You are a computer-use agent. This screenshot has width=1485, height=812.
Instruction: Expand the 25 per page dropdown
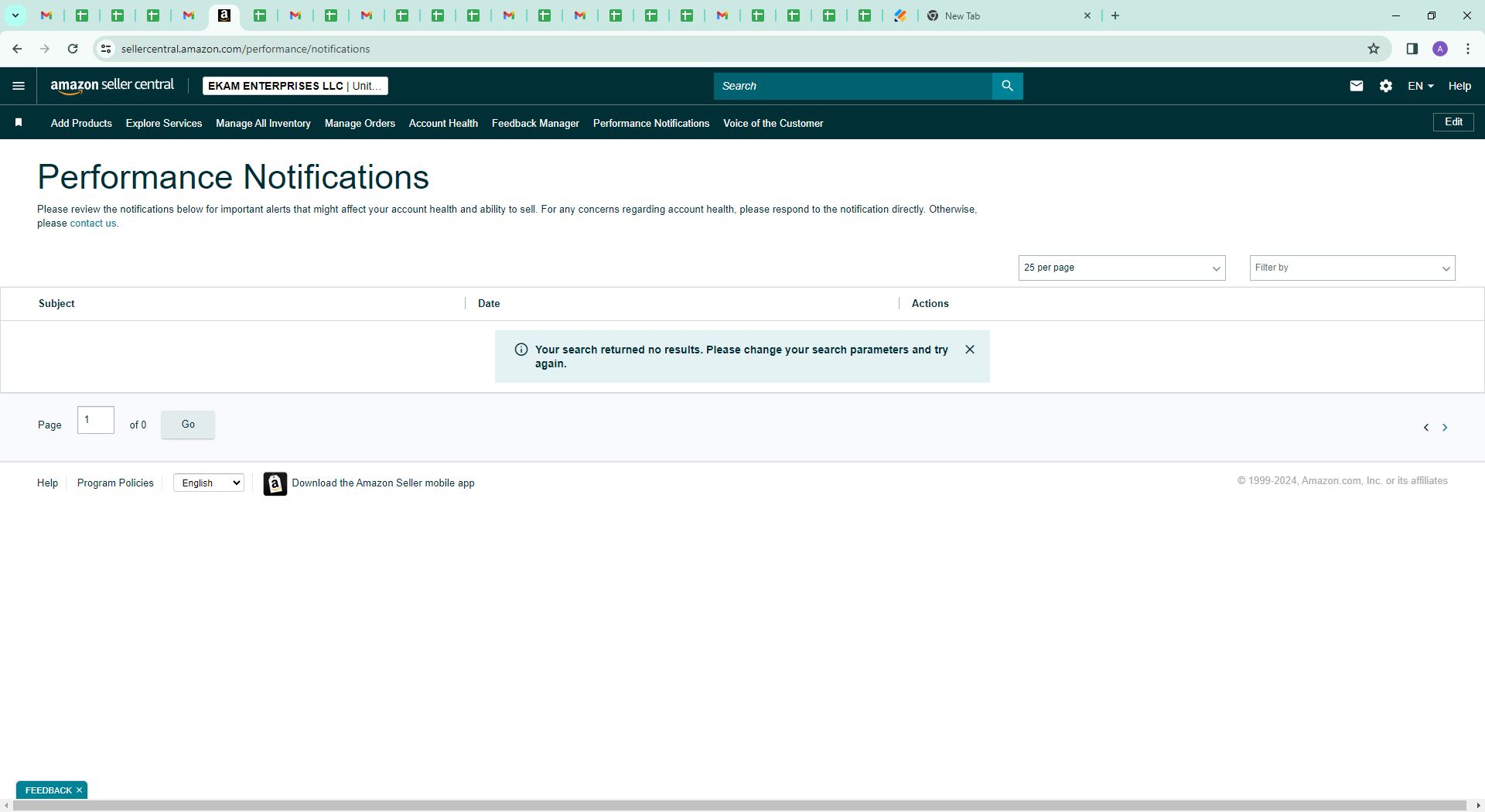(x=1121, y=268)
